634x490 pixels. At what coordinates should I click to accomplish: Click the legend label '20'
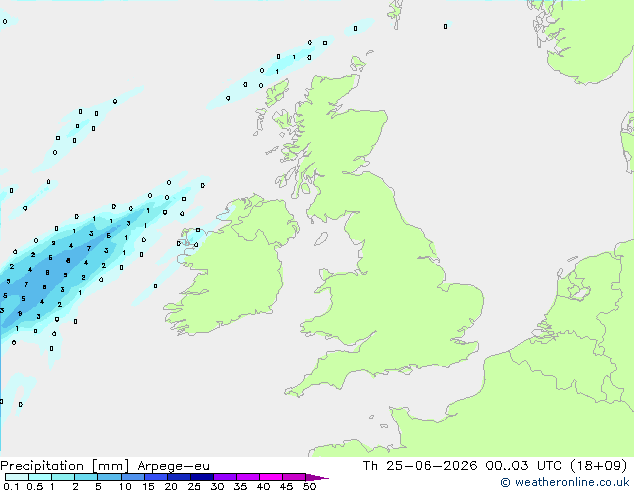[171, 486]
